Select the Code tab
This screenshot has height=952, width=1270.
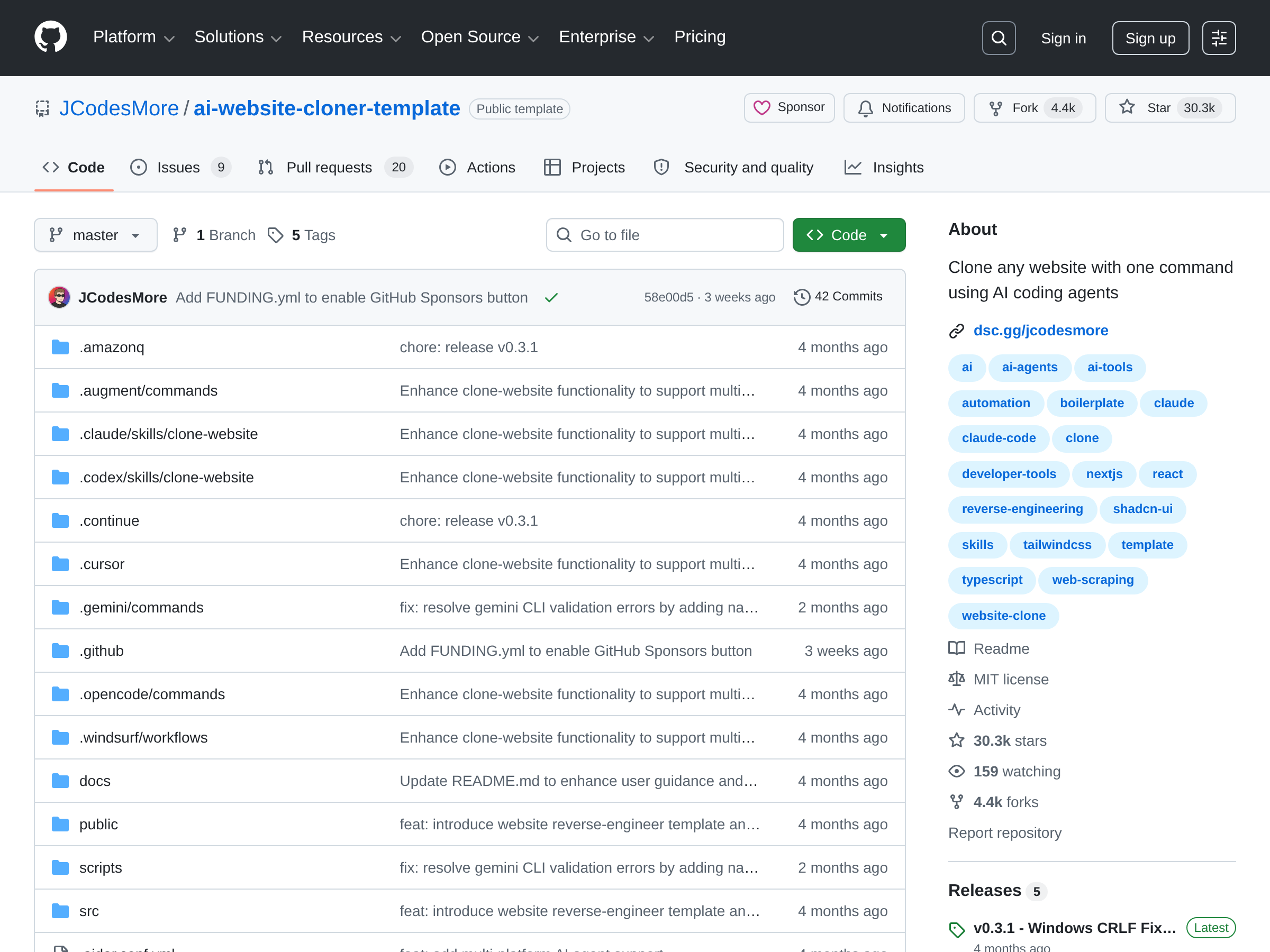(x=74, y=168)
